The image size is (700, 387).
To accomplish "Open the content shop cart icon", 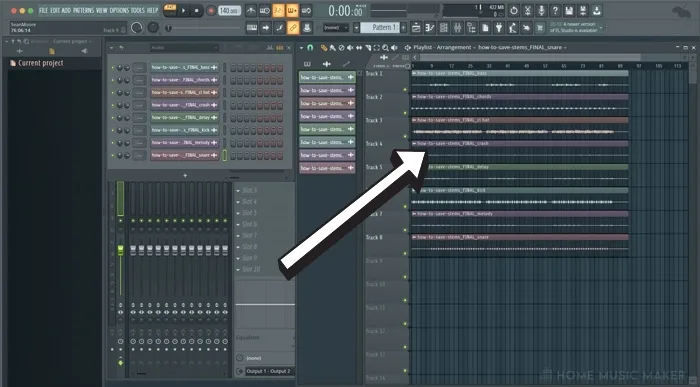I will click(540, 28).
